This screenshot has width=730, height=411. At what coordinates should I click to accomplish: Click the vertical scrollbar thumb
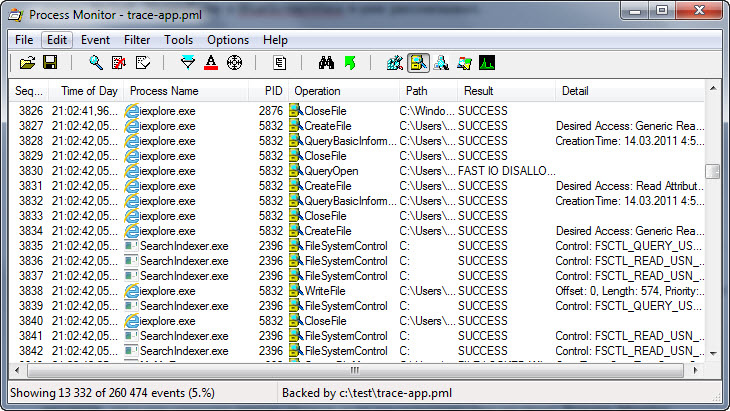[713, 171]
